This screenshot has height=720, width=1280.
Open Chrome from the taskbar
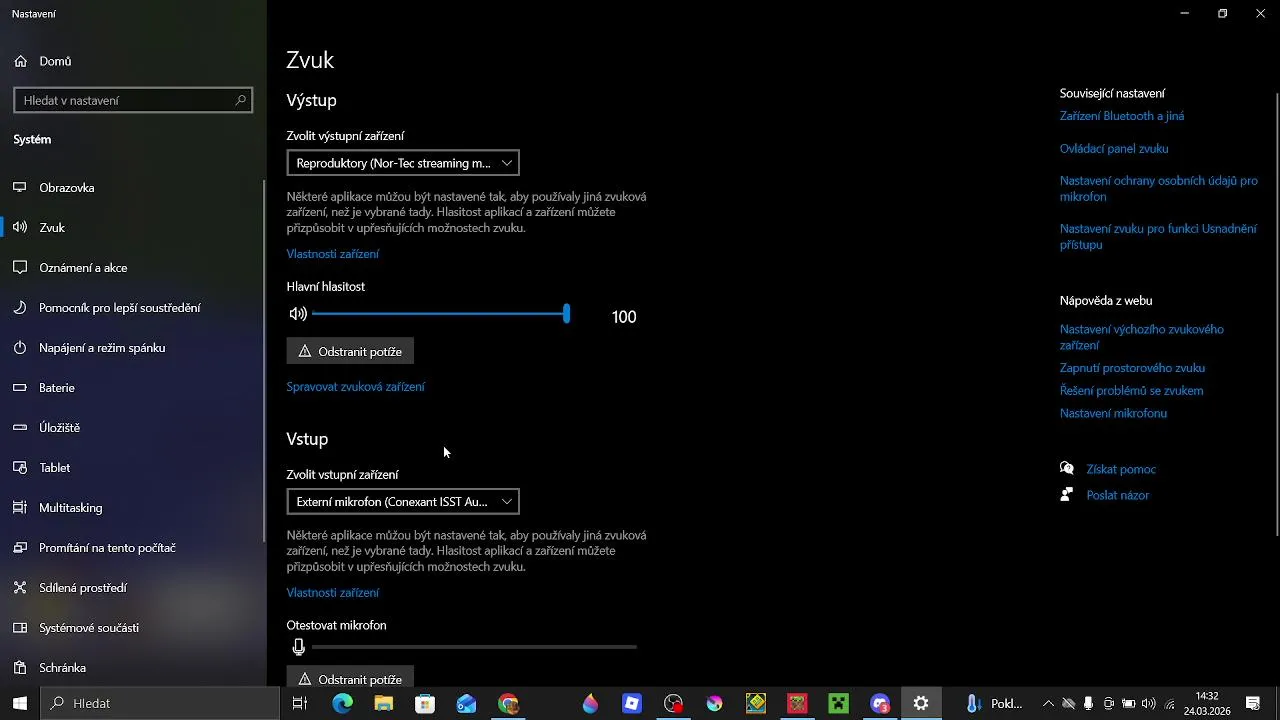508,704
